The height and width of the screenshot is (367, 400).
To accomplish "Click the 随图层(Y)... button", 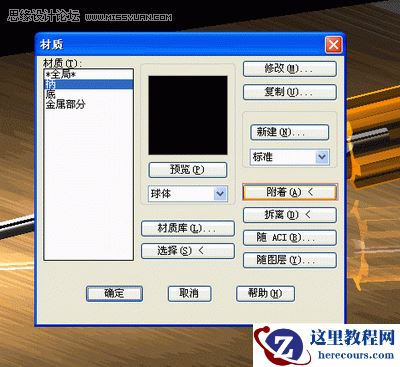I will pyautogui.click(x=290, y=260).
